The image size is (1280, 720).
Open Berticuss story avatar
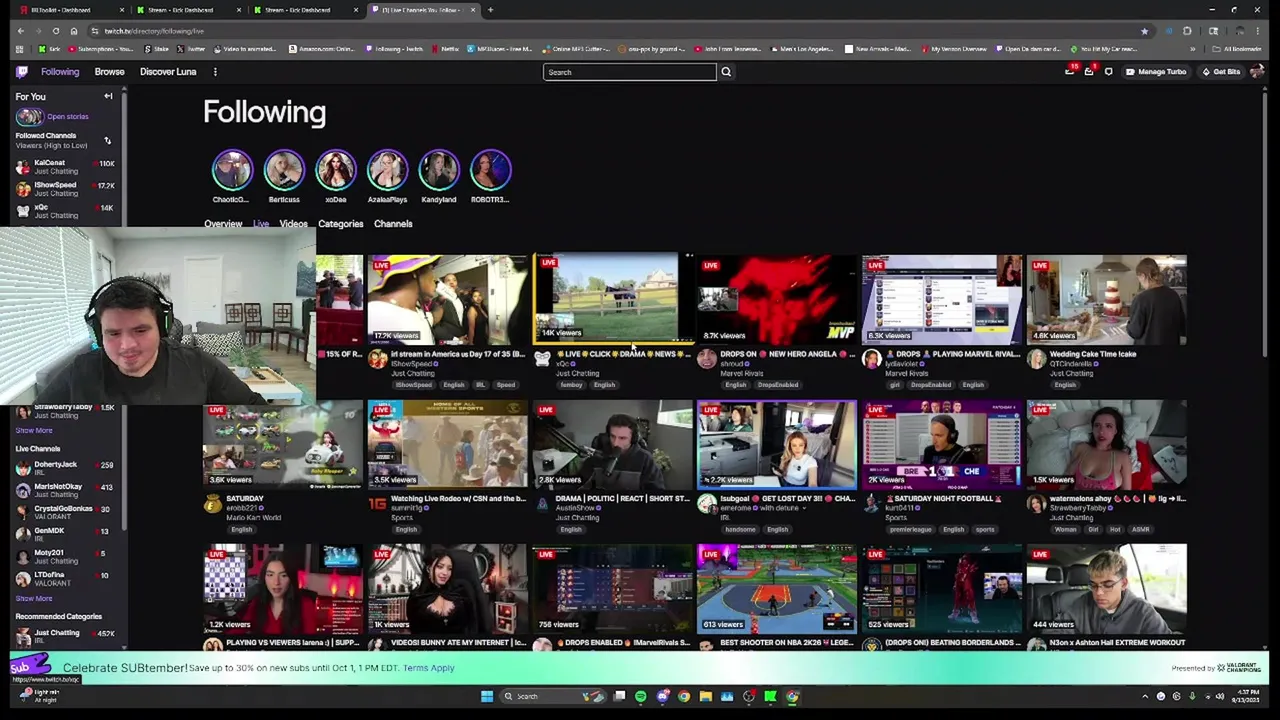click(x=284, y=171)
